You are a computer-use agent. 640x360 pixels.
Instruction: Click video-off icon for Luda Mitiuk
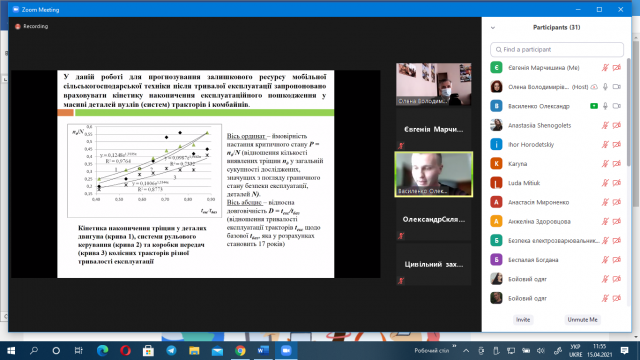[617, 183]
